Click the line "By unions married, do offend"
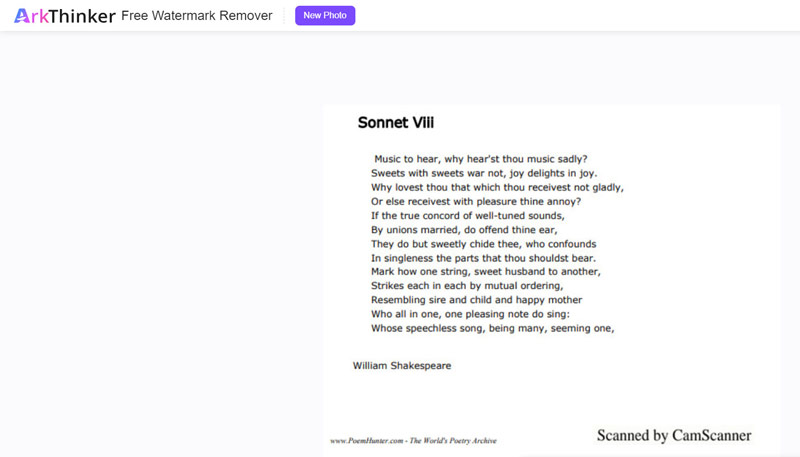 464,230
